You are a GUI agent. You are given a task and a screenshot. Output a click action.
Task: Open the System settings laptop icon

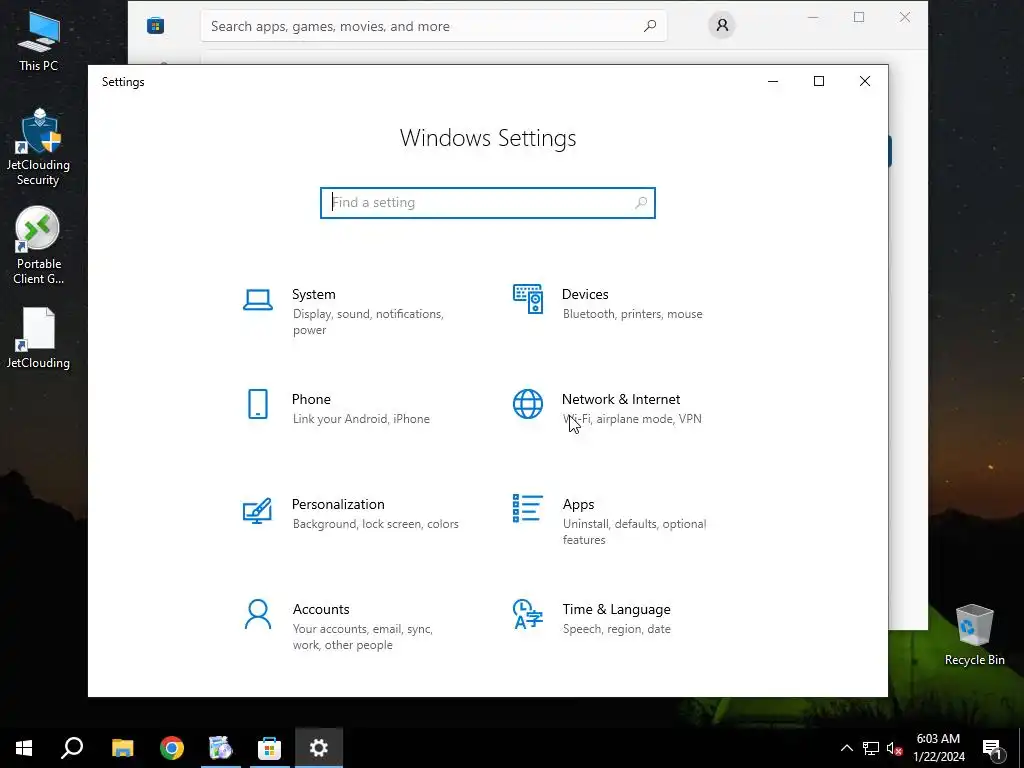pos(258,300)
